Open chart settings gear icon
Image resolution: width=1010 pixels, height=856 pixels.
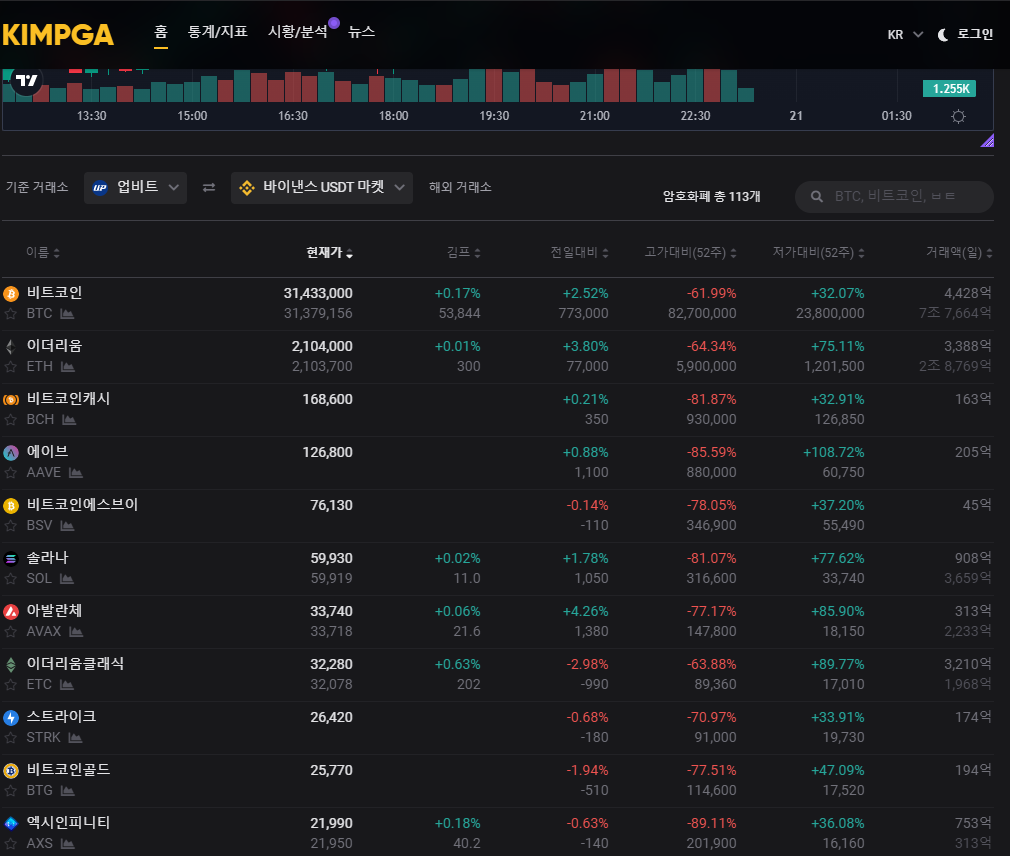click(958, 117)
